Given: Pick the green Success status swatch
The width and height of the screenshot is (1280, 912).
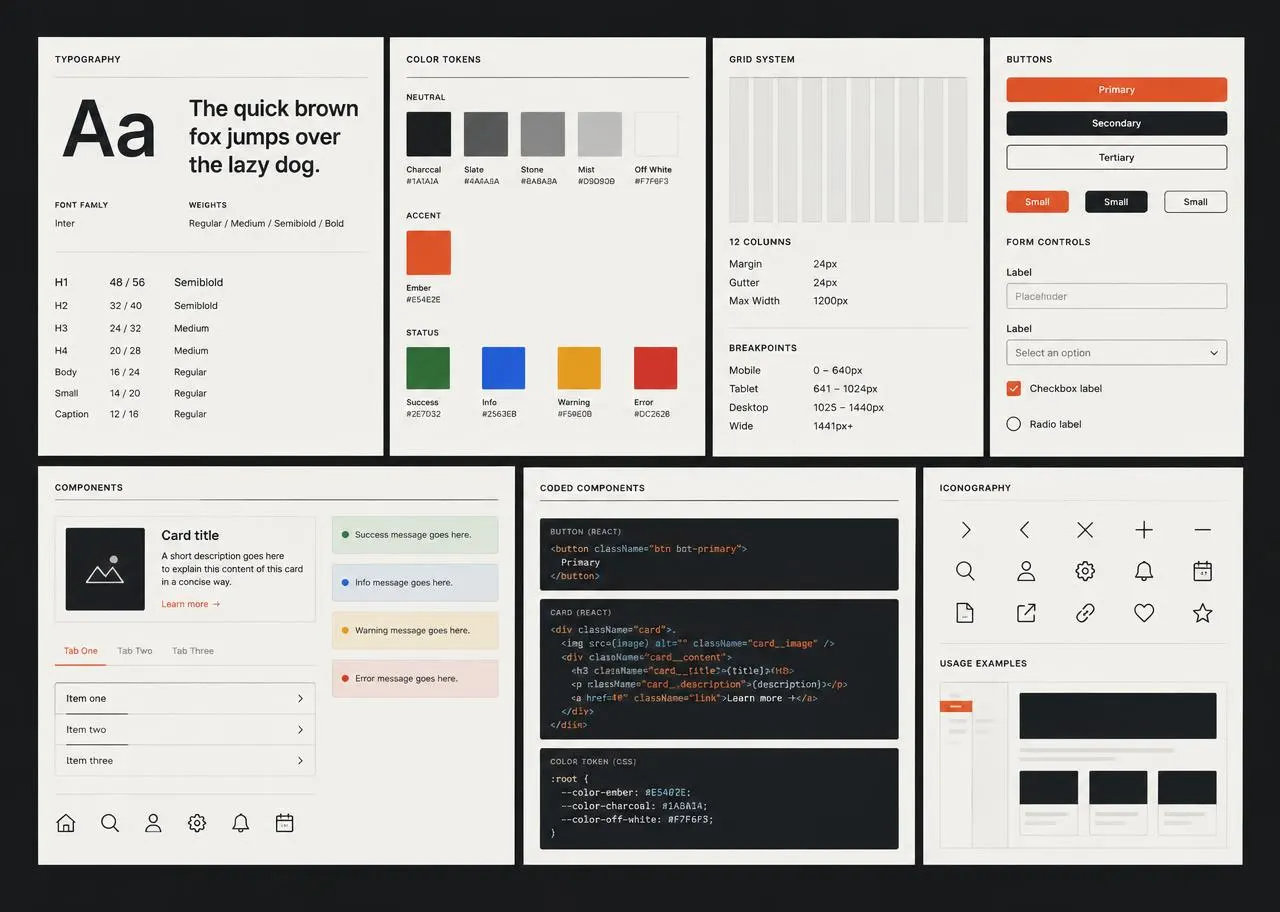Looking at the screenshot, I should coord(428,368).
